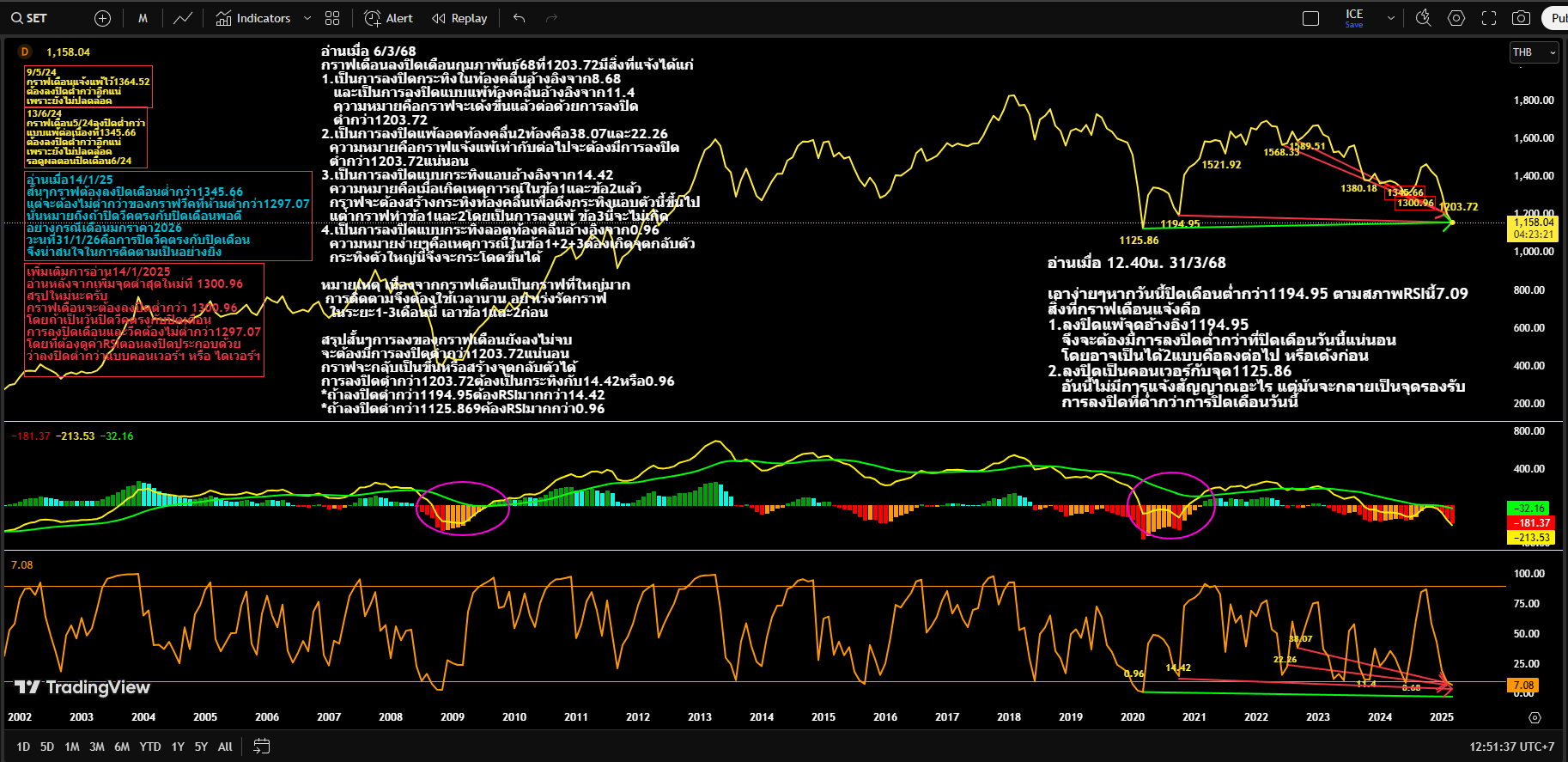The width and height of the screenshot is (1568, 762).
Task: Click the redo arrow
Action: click(x=551, y=18)
